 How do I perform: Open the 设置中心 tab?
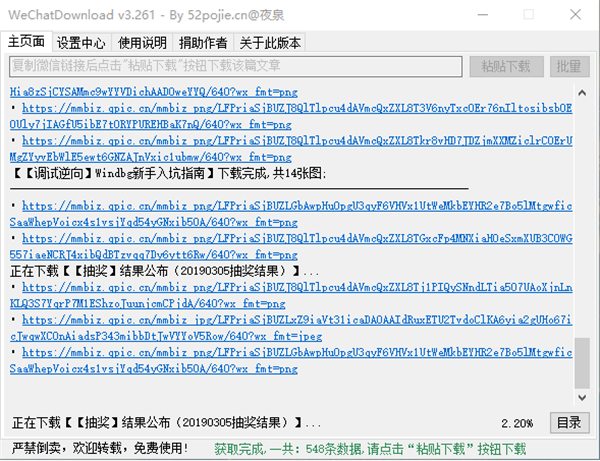[x=81, y=42]
